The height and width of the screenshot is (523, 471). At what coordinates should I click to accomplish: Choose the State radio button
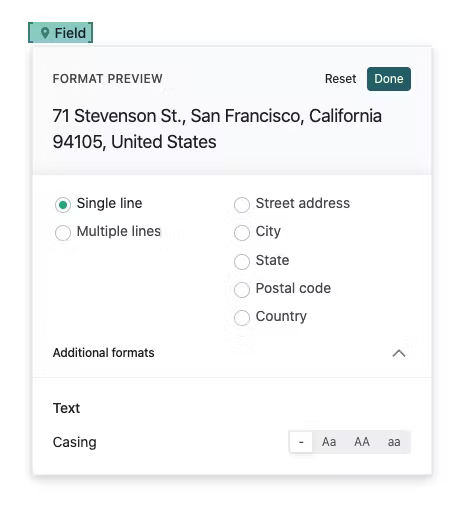[242, 262]
